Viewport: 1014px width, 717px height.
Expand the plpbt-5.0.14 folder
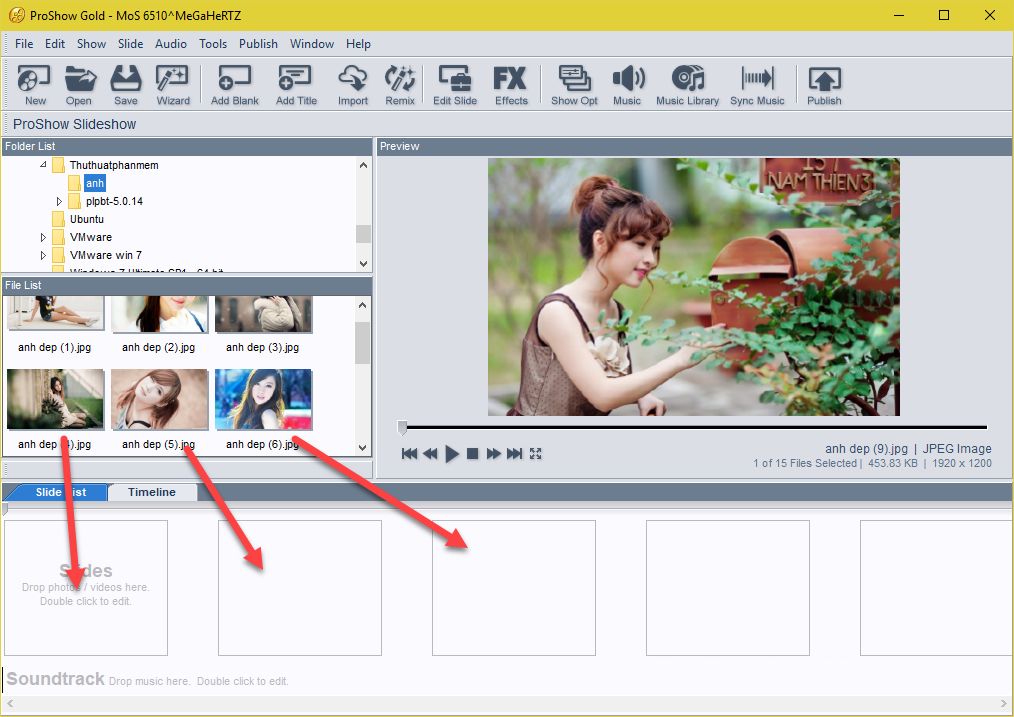(60, 202)
